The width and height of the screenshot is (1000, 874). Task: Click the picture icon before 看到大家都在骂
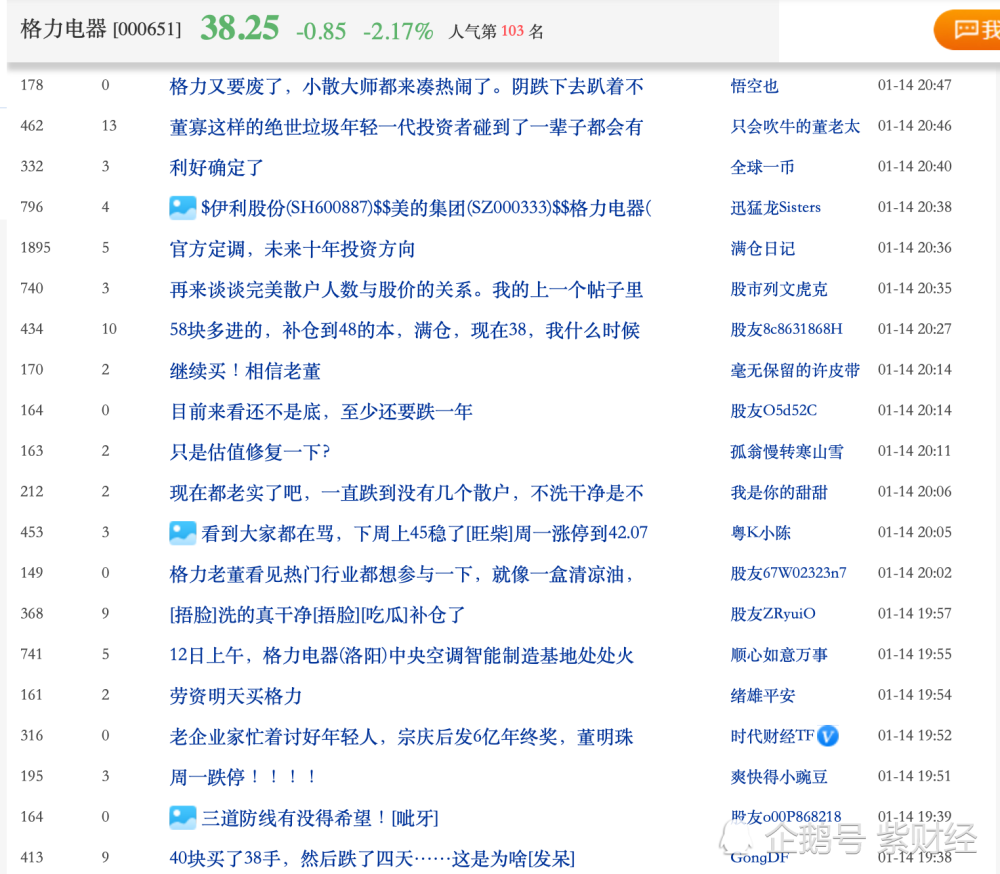tap(182, 533)
